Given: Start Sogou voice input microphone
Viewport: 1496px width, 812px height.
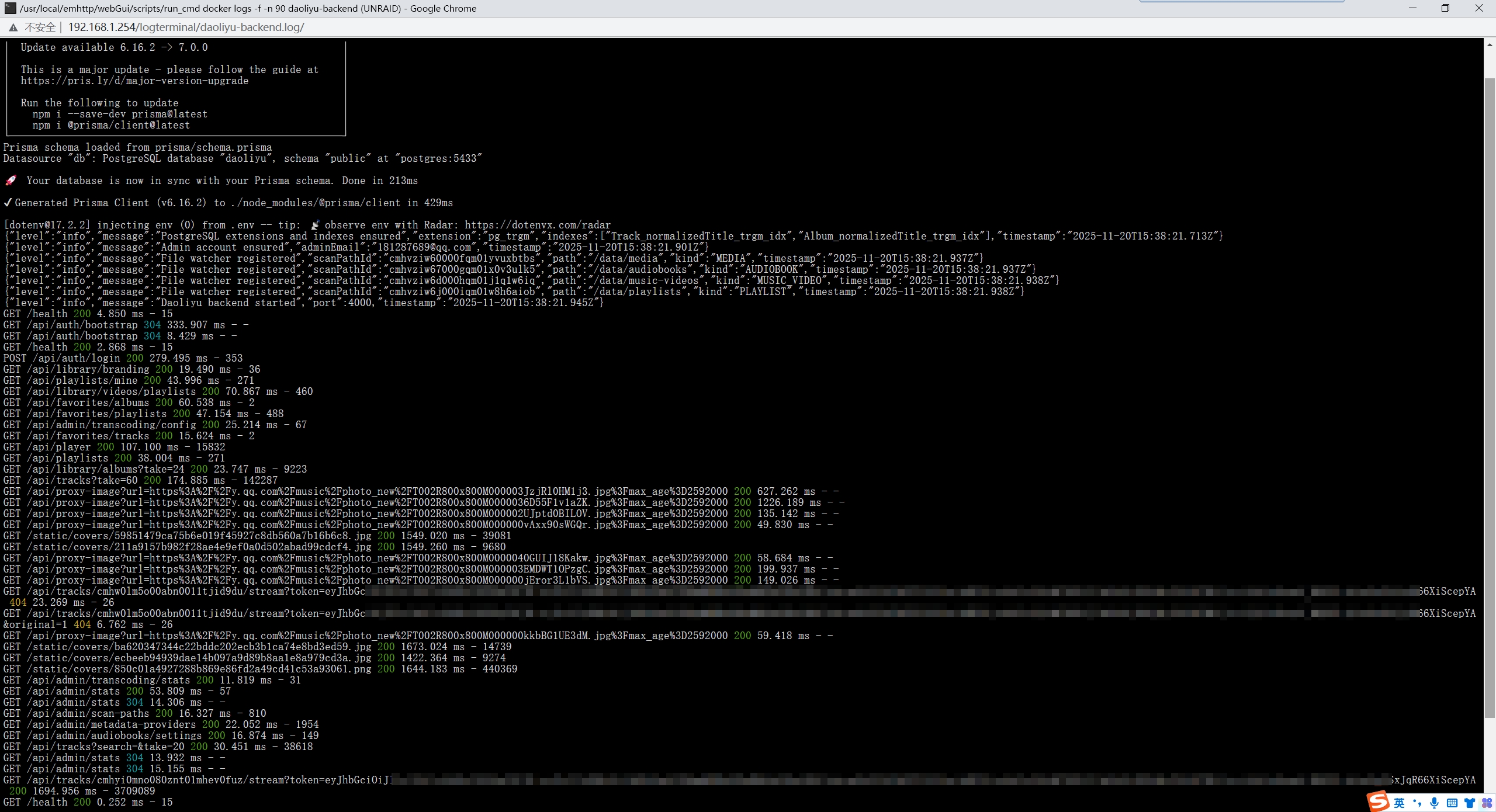Looking at the screenshot, I should tap(1434, 803).
